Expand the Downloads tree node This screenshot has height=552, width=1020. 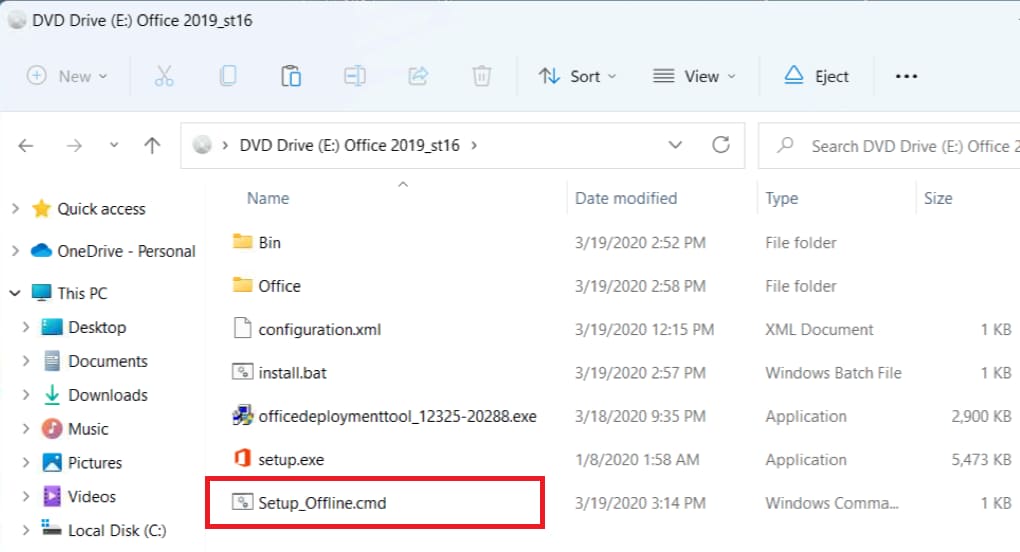26,395
